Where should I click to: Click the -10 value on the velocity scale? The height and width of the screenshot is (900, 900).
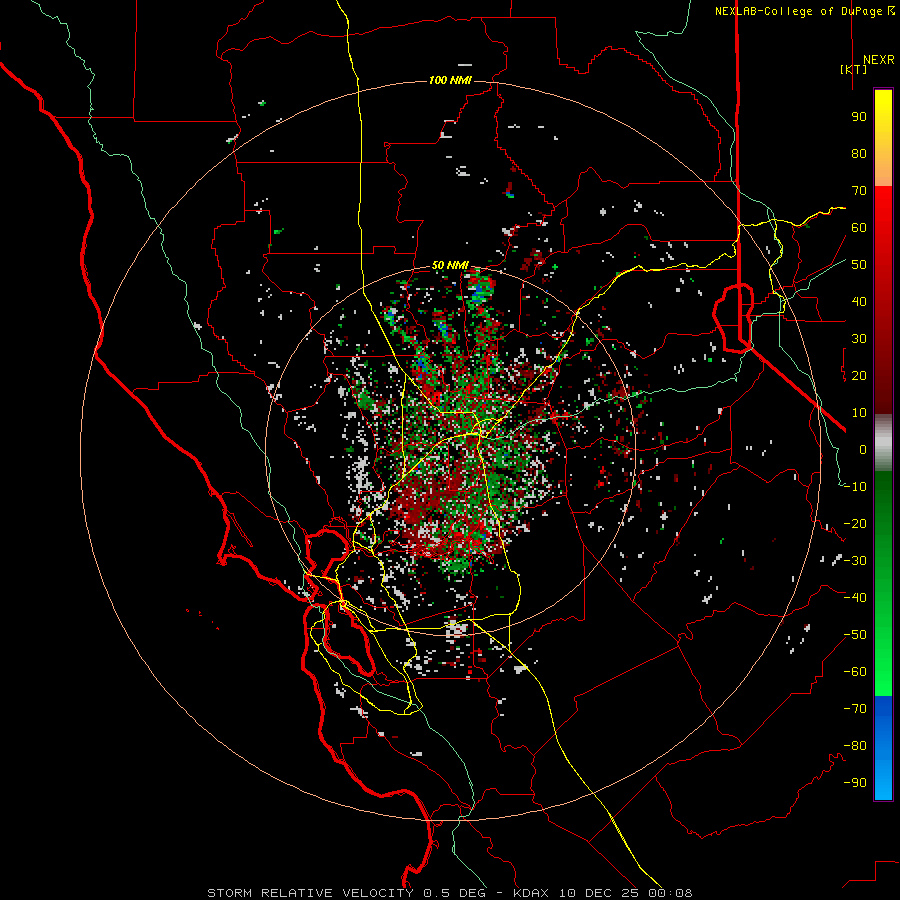pos(855,487)
